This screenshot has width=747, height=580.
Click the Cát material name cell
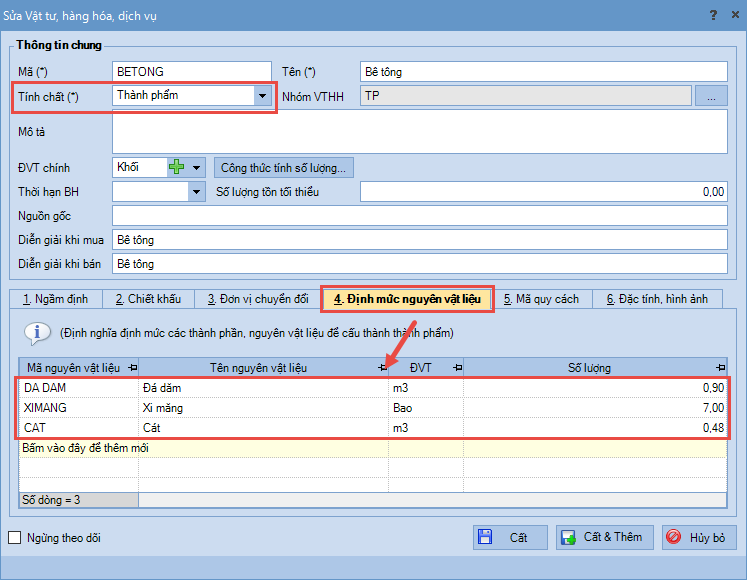(x=263, y=428)
